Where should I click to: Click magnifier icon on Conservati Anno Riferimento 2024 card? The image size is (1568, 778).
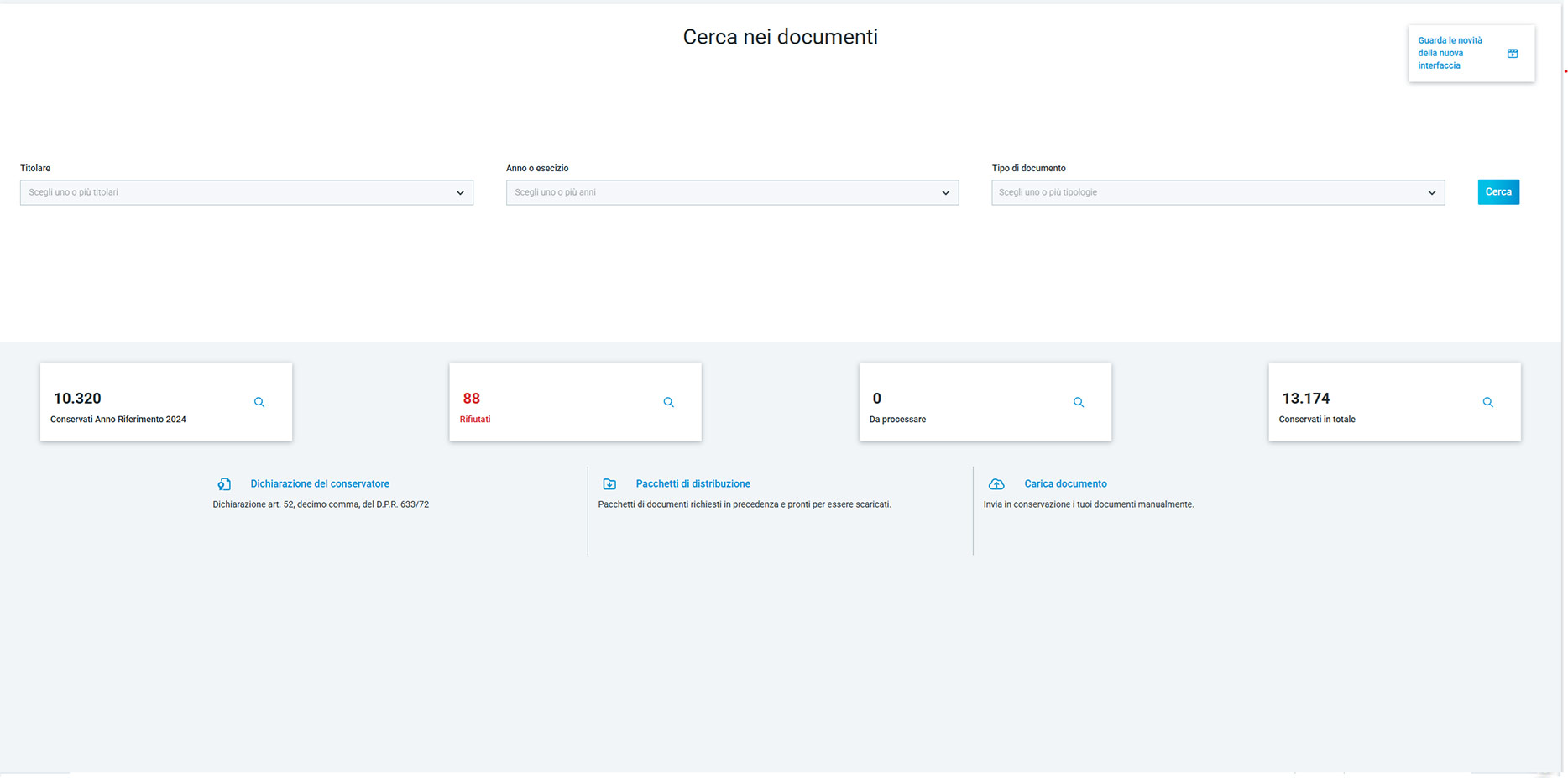pyautogui.click(x=259, y=403)
